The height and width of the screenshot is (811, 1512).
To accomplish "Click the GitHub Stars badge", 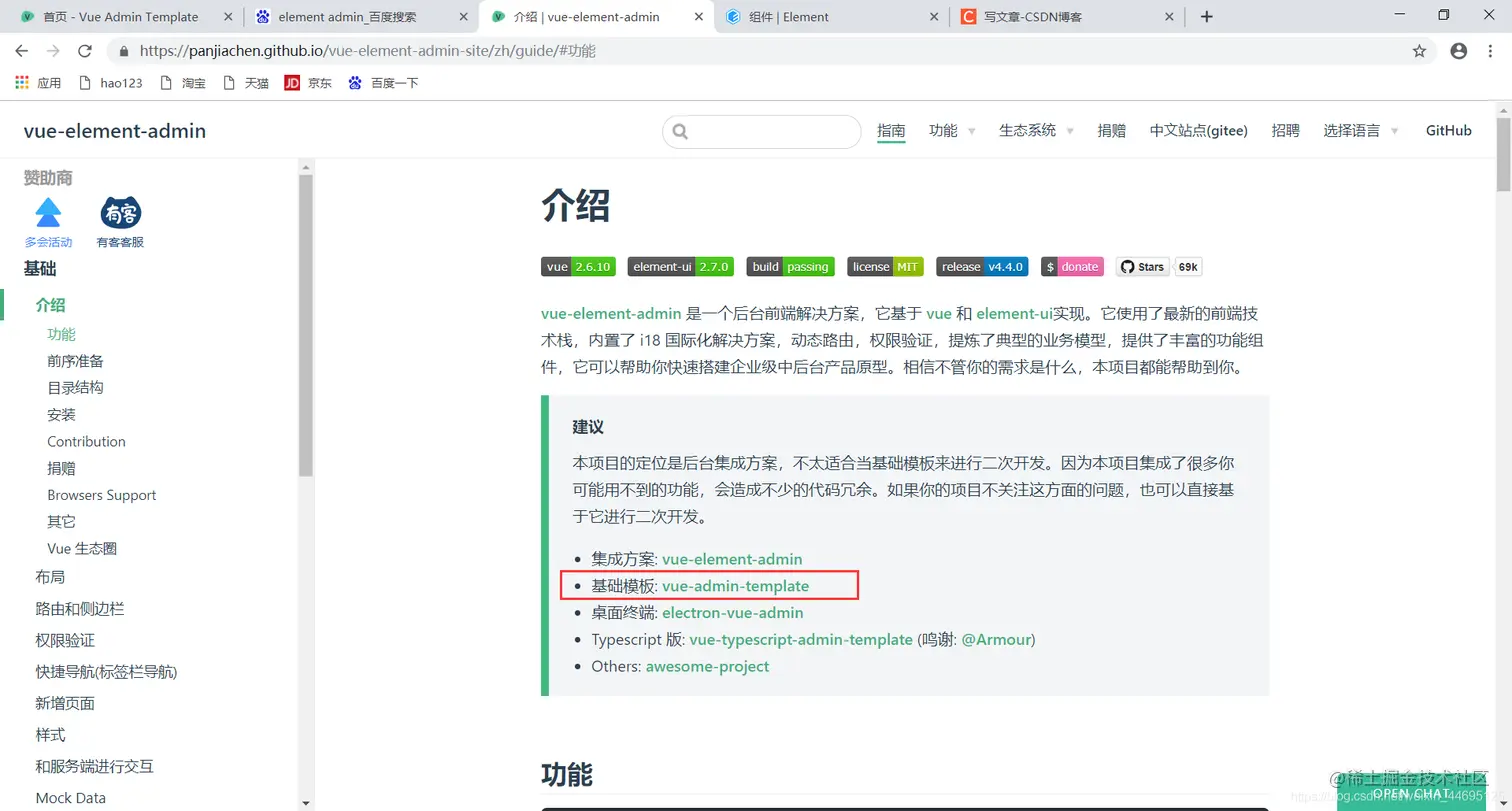I will (1143, 267).
